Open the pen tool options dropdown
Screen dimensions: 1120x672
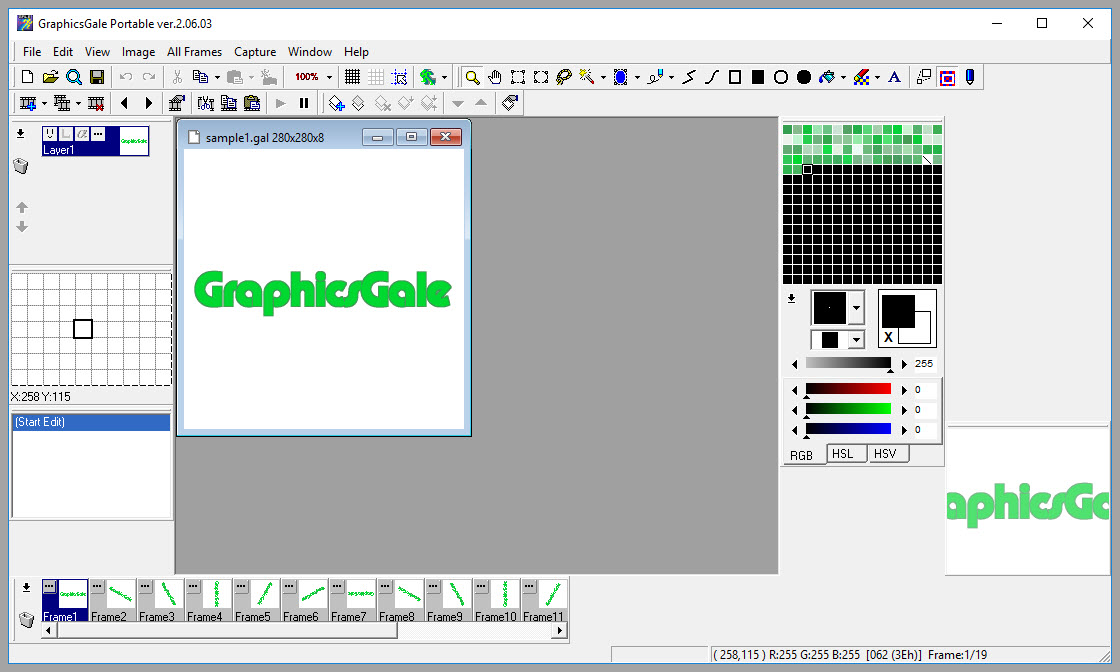pyautogui.click(x=671, y=77)
